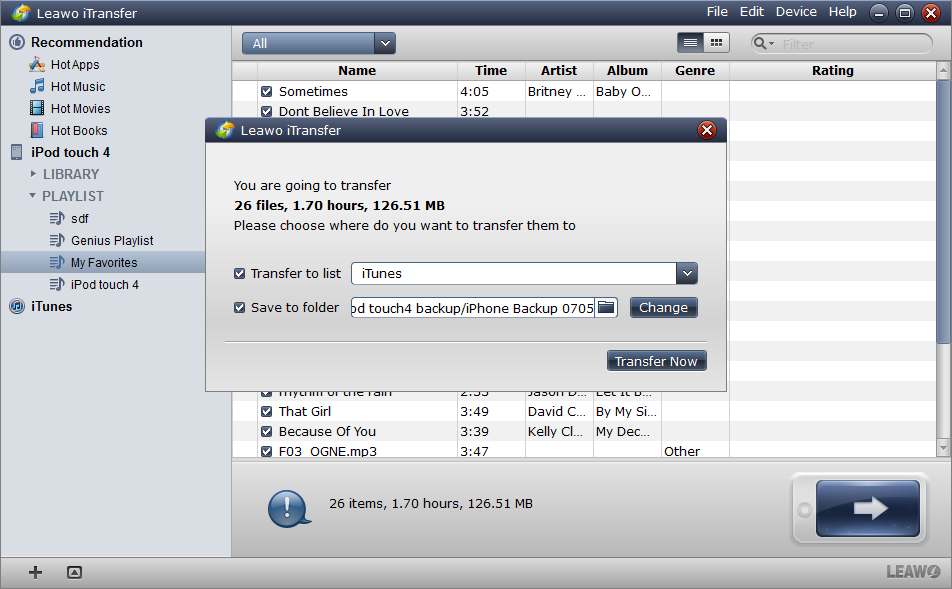
Task: Uncheck the That Girl song checkbox
Action: 266,412
